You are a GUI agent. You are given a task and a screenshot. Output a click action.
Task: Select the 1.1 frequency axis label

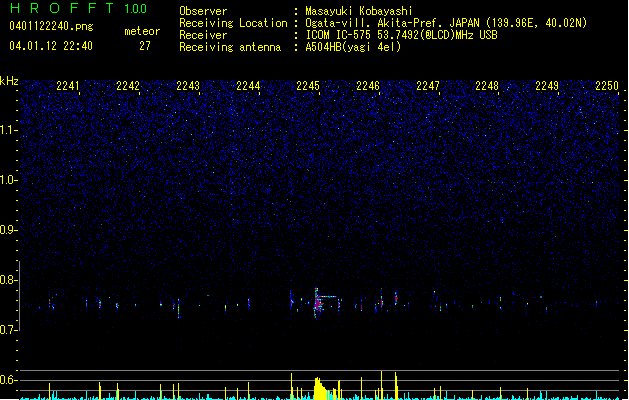coord(8,130)
